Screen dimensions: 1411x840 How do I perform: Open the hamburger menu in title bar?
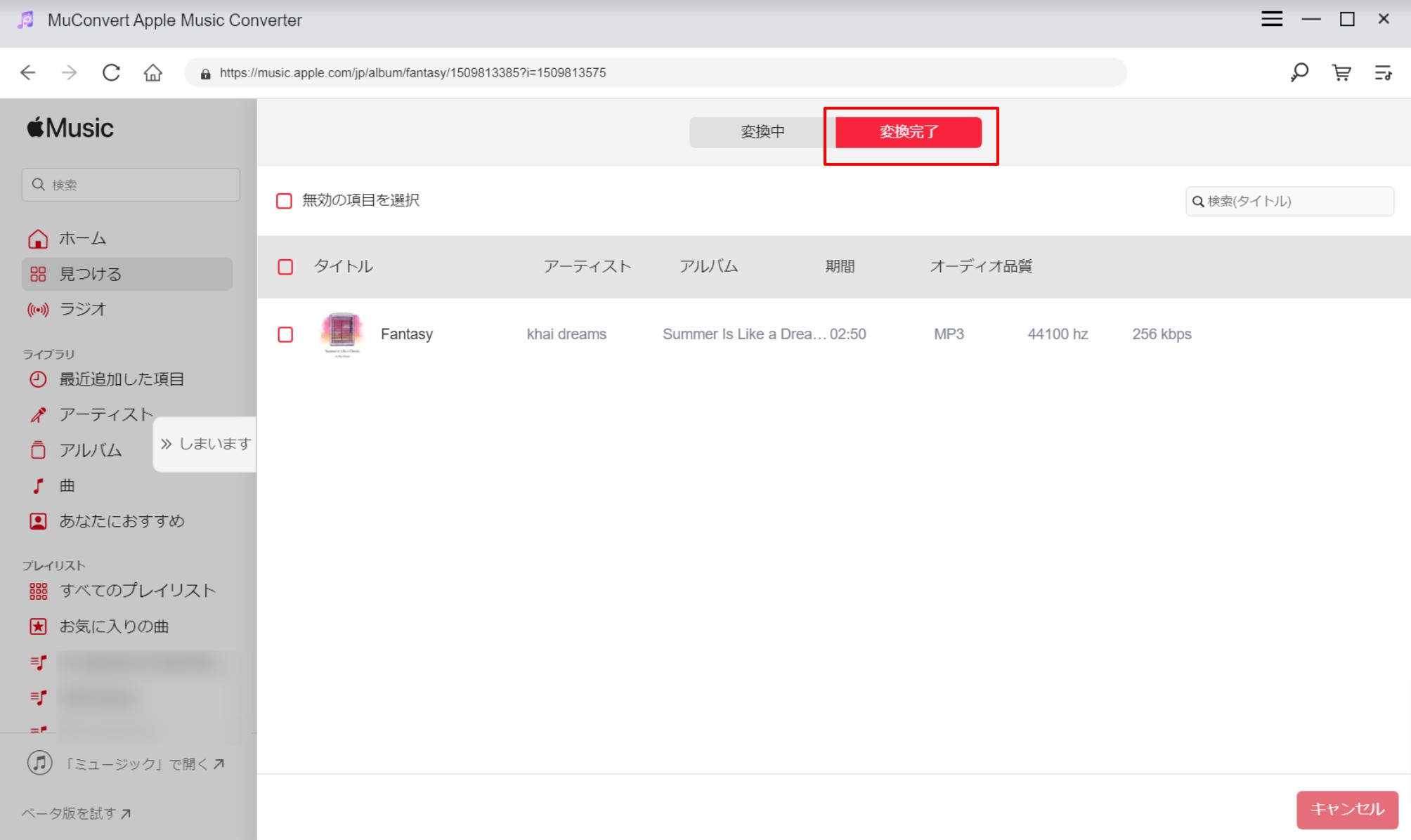(1272, 19)
